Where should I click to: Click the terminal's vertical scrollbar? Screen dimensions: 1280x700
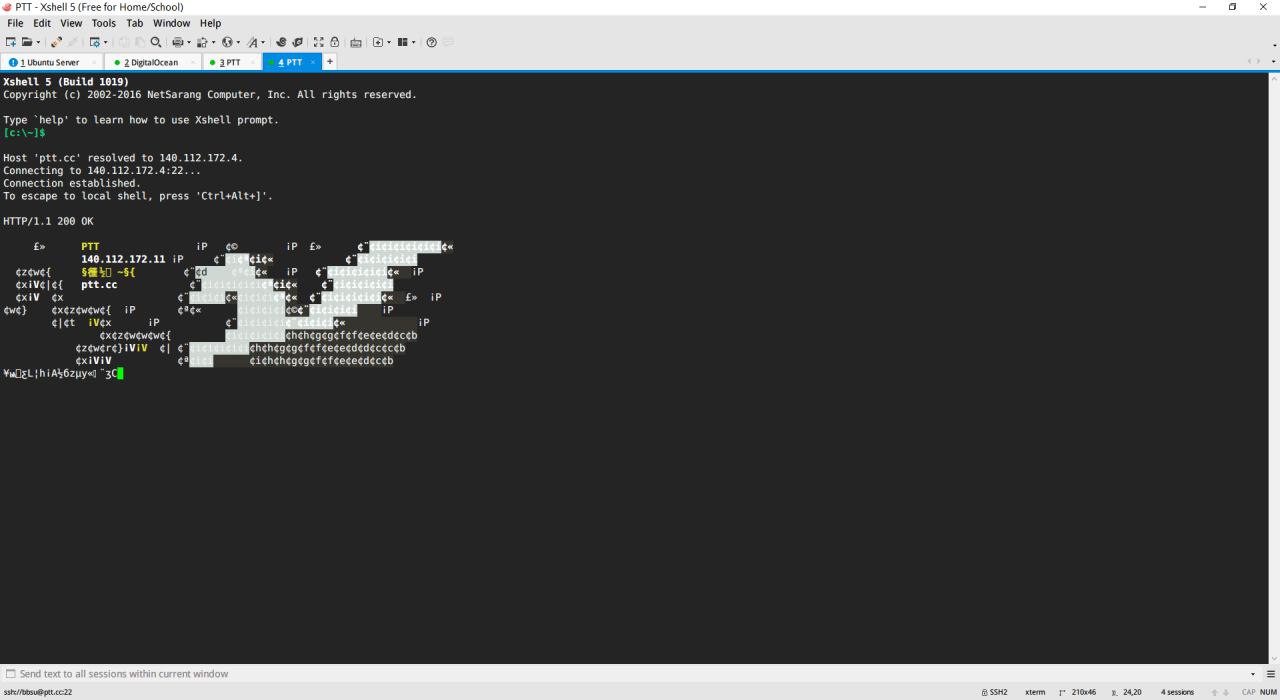pos(1274,368)
